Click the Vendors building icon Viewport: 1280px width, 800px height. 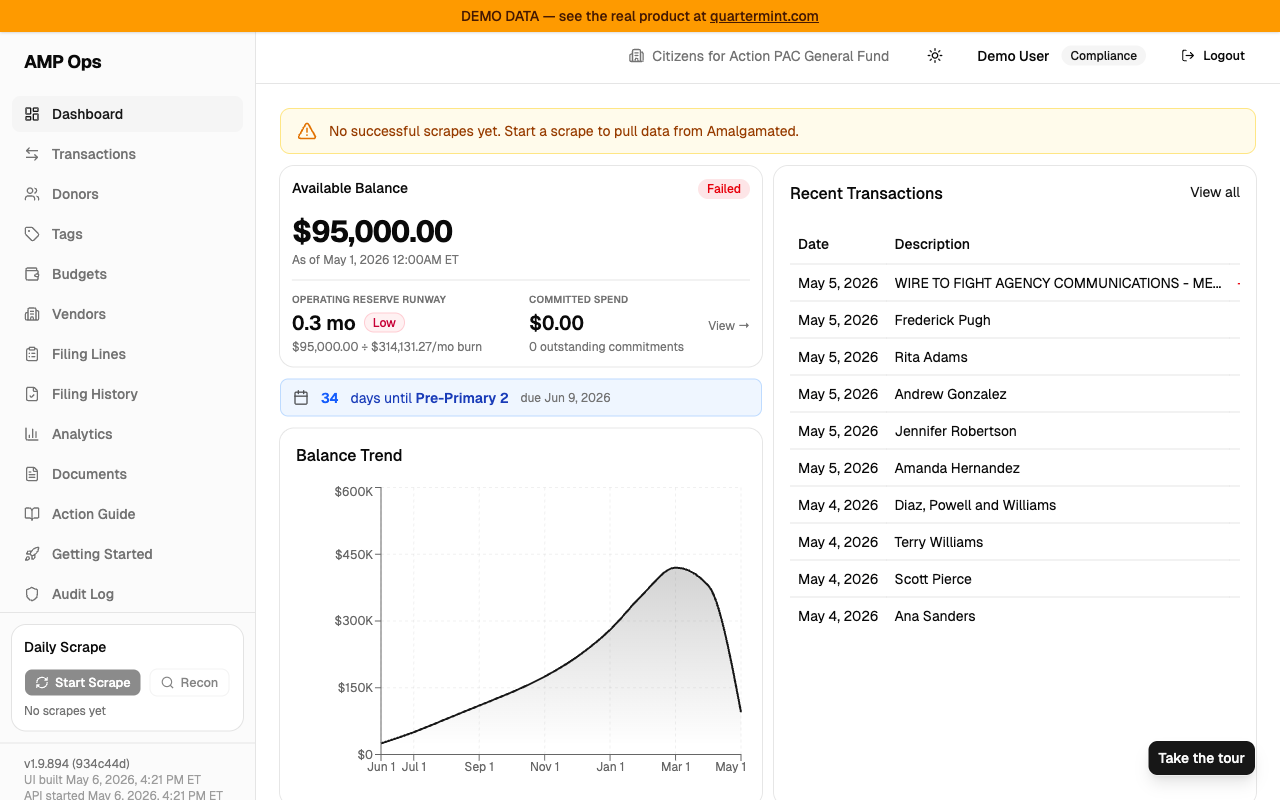(x=32, y=314)
